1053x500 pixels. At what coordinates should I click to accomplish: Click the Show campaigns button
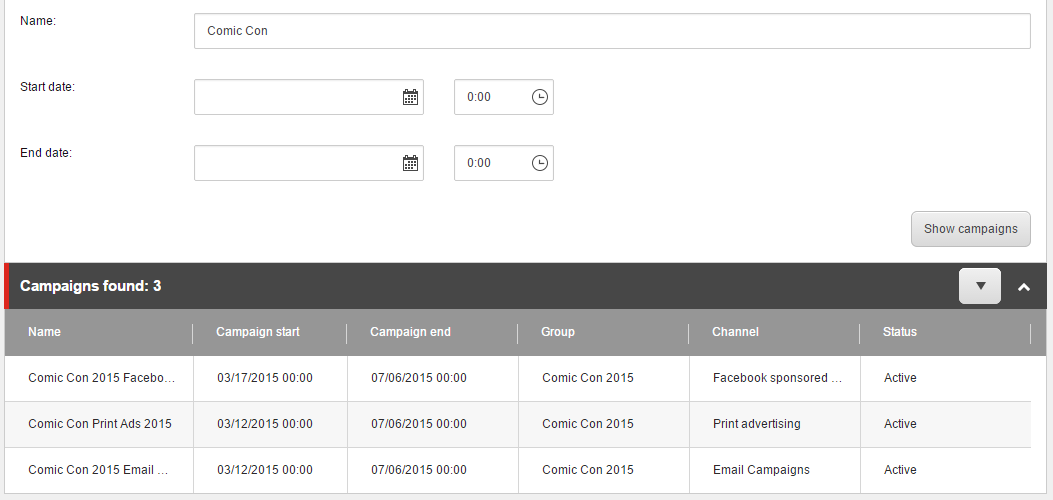(x=970, y=229)
